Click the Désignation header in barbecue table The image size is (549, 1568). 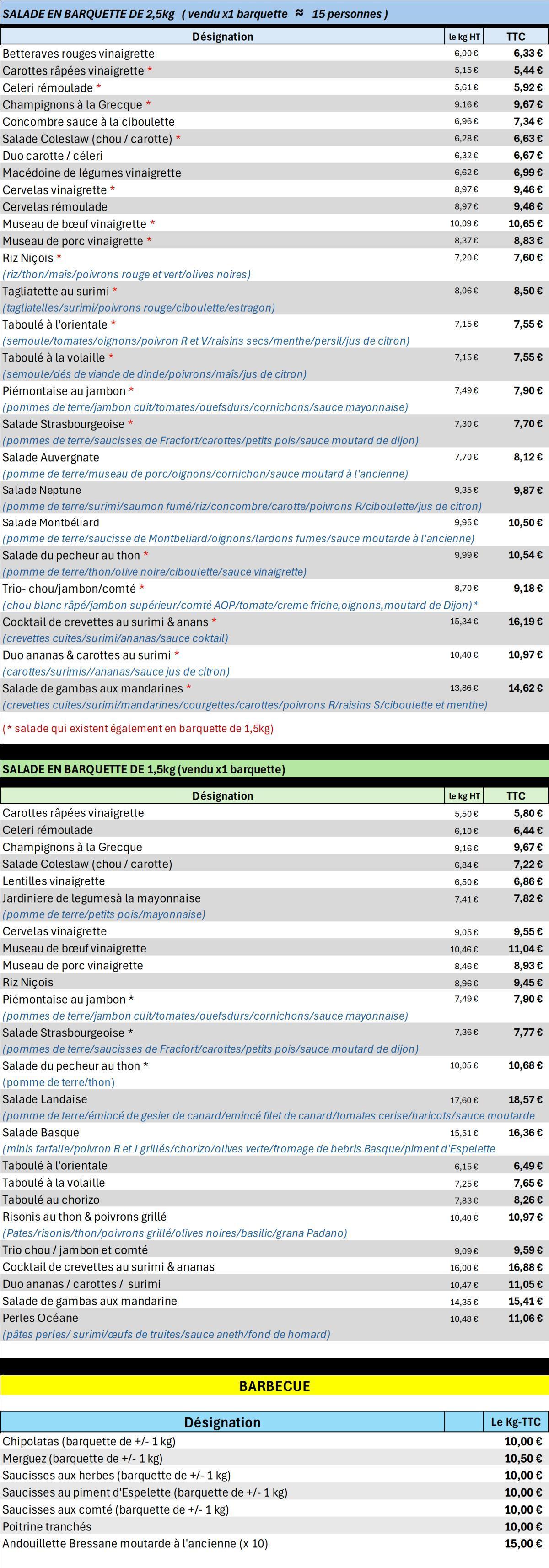coord(222,1422)
